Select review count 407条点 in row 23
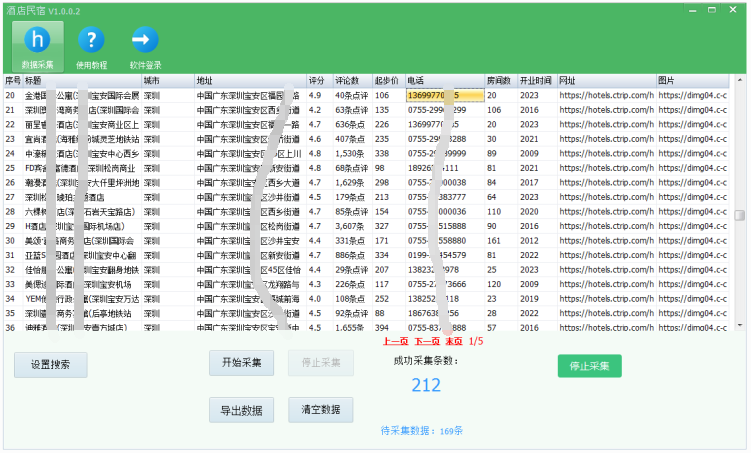 pyautogui.click(x=353, y=139)
